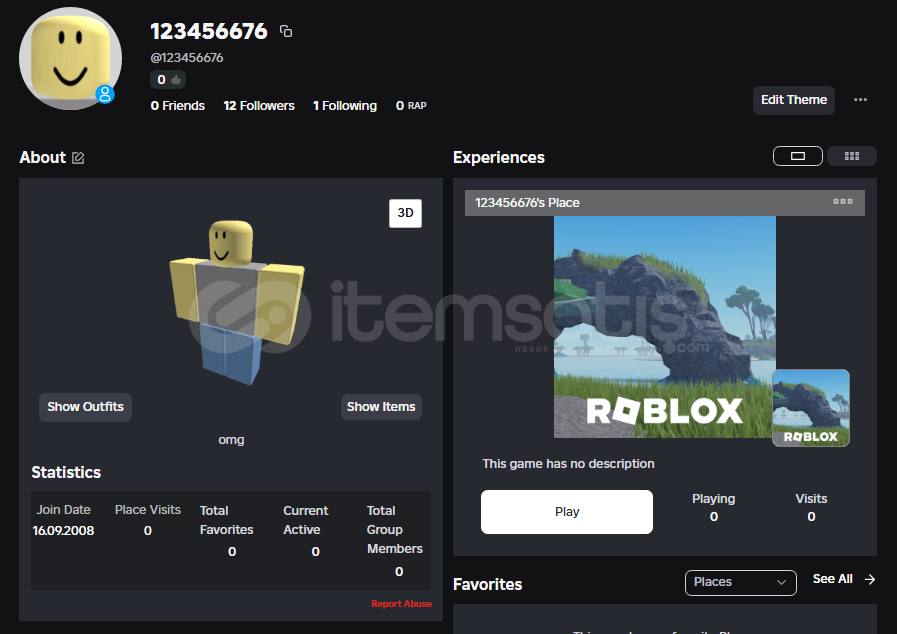
Task: Click the Experiences heading
Action: 499,157
